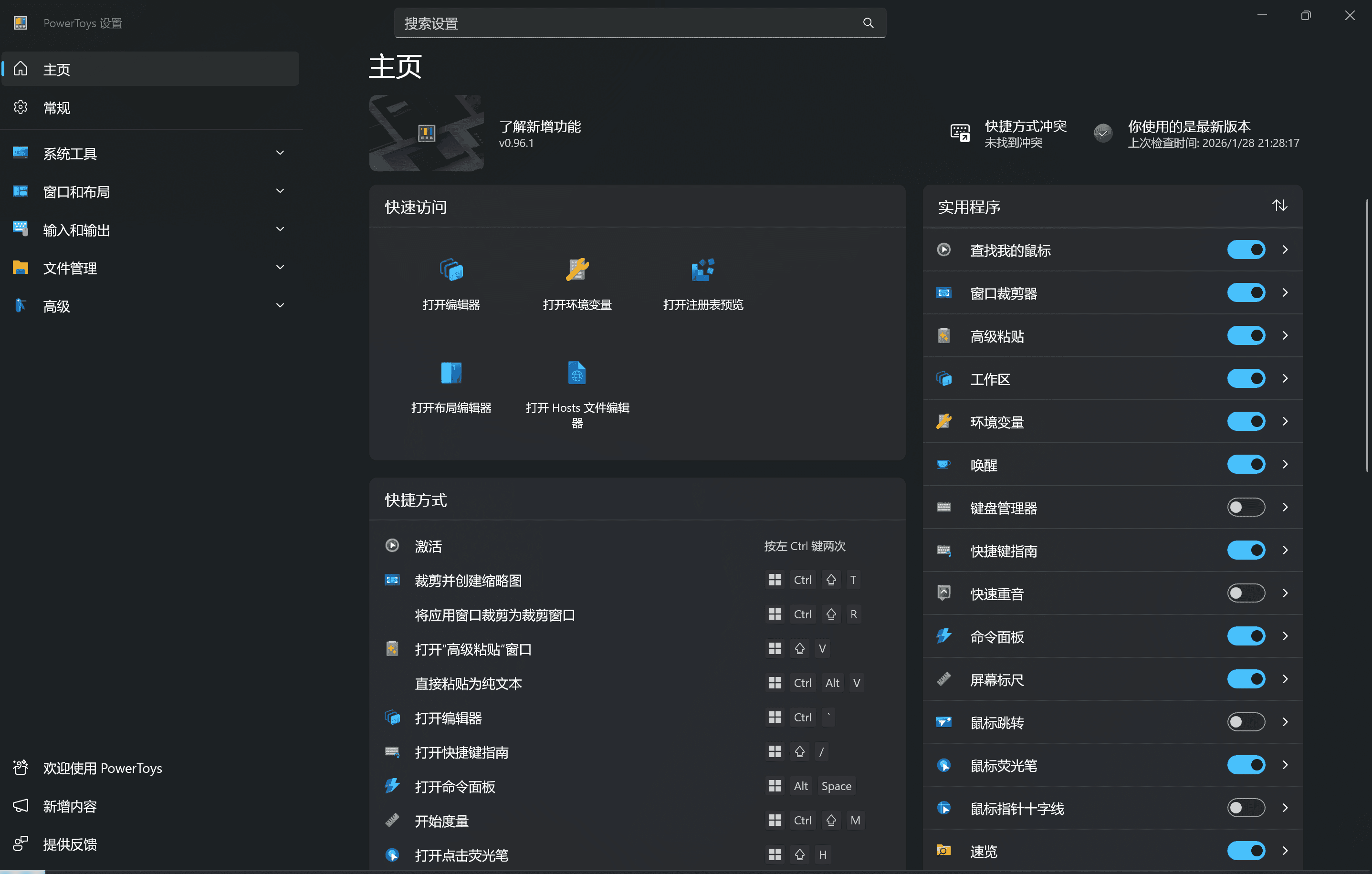Click the 窗口裁剪器 utility icon

pyautogui.click(x=943, y=293)
